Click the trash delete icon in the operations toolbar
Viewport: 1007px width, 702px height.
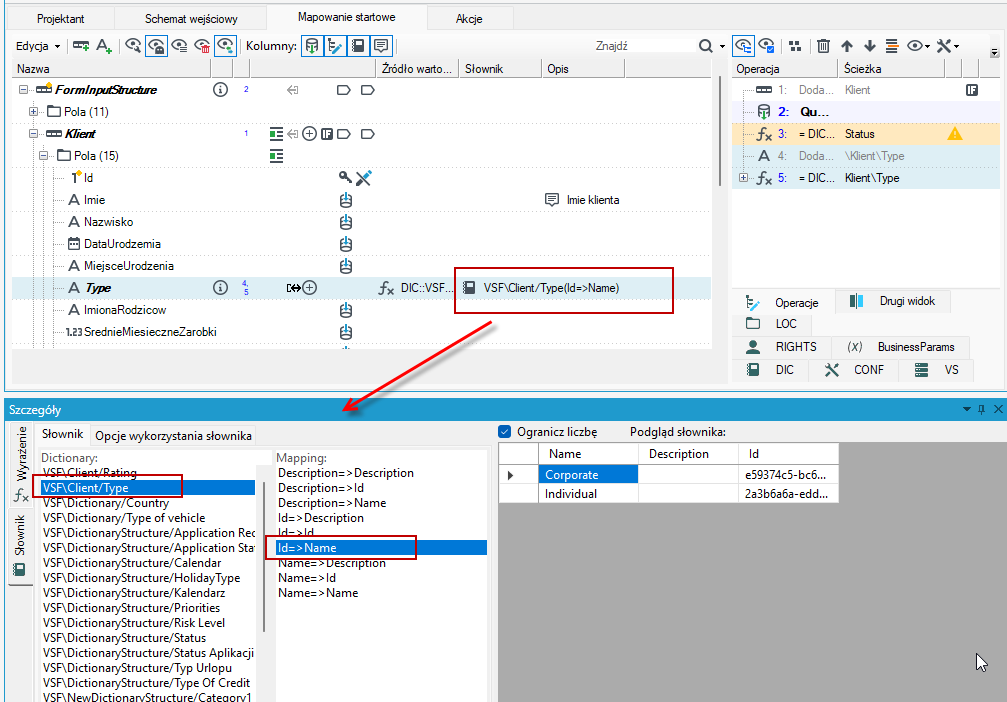(823, 46)
